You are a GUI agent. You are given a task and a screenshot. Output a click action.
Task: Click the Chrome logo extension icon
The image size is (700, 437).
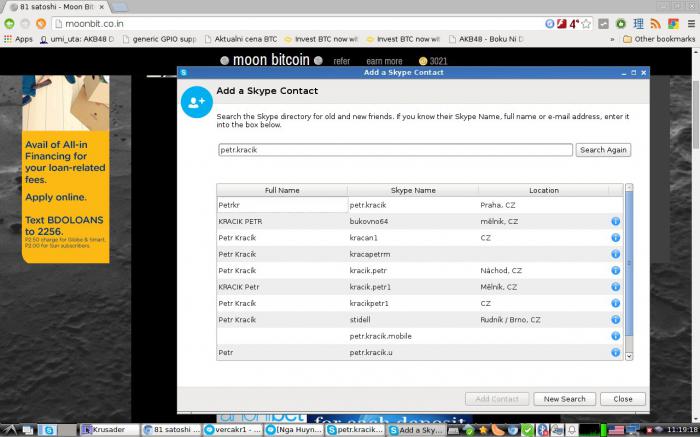pos(673,24)
